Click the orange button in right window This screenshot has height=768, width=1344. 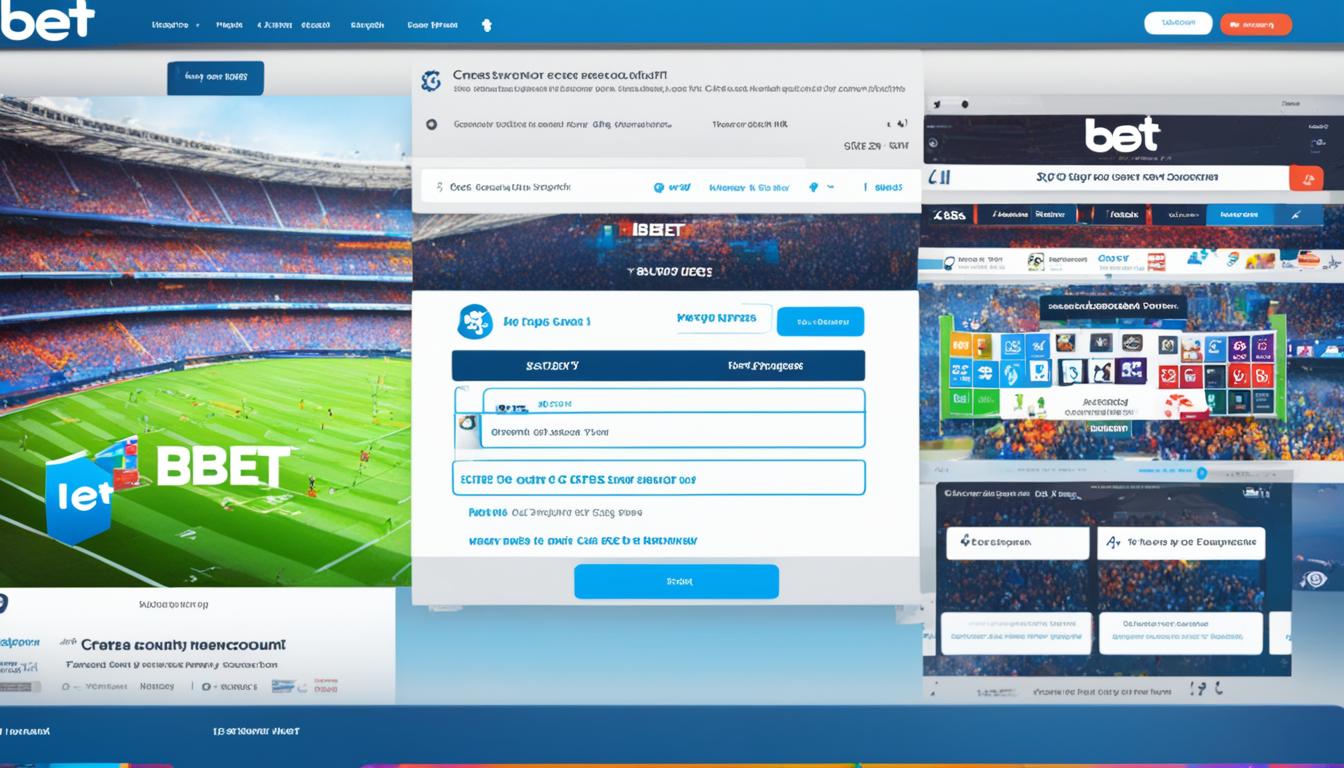1306,178
